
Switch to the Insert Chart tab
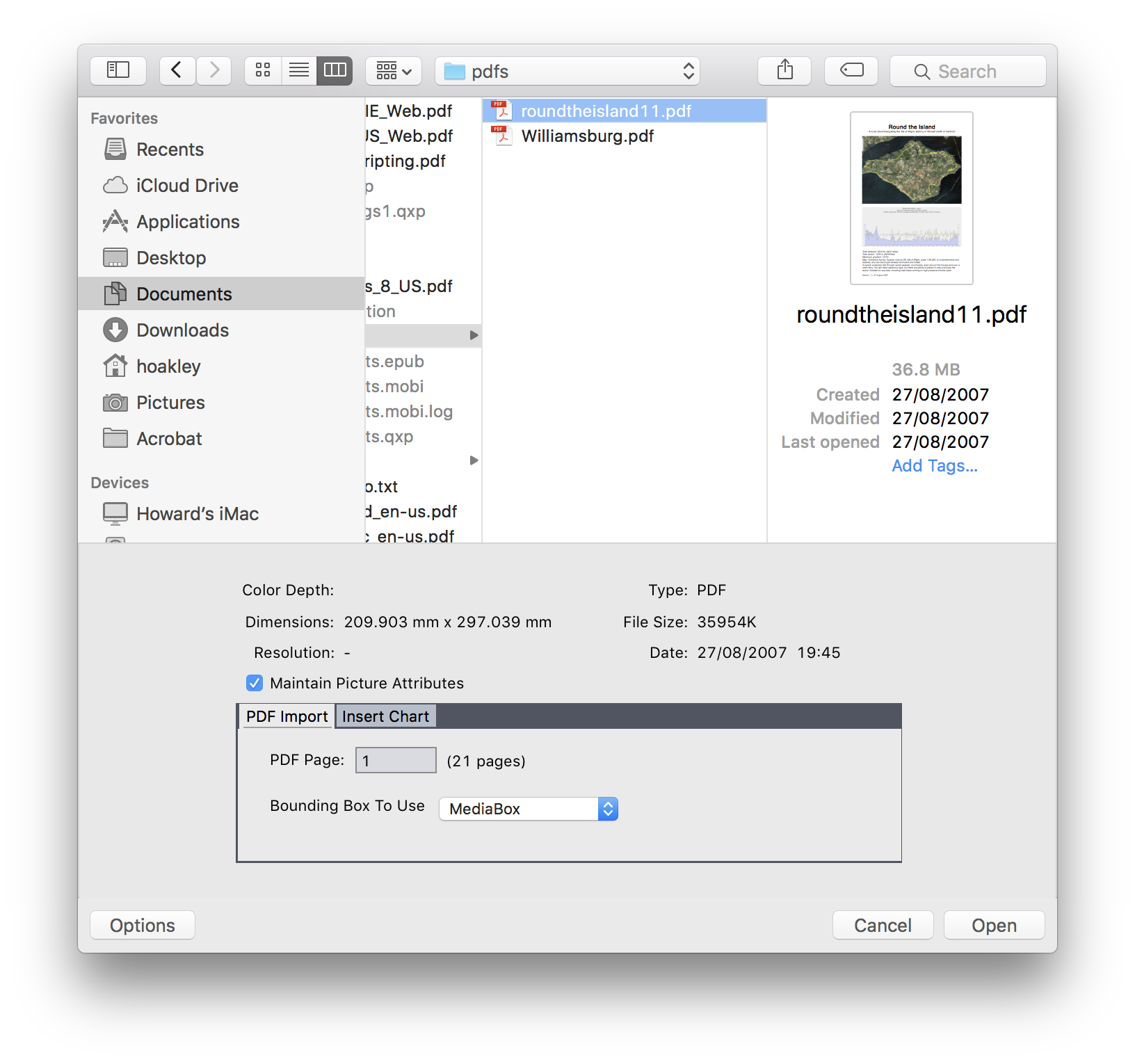click(x=385, y=716)
